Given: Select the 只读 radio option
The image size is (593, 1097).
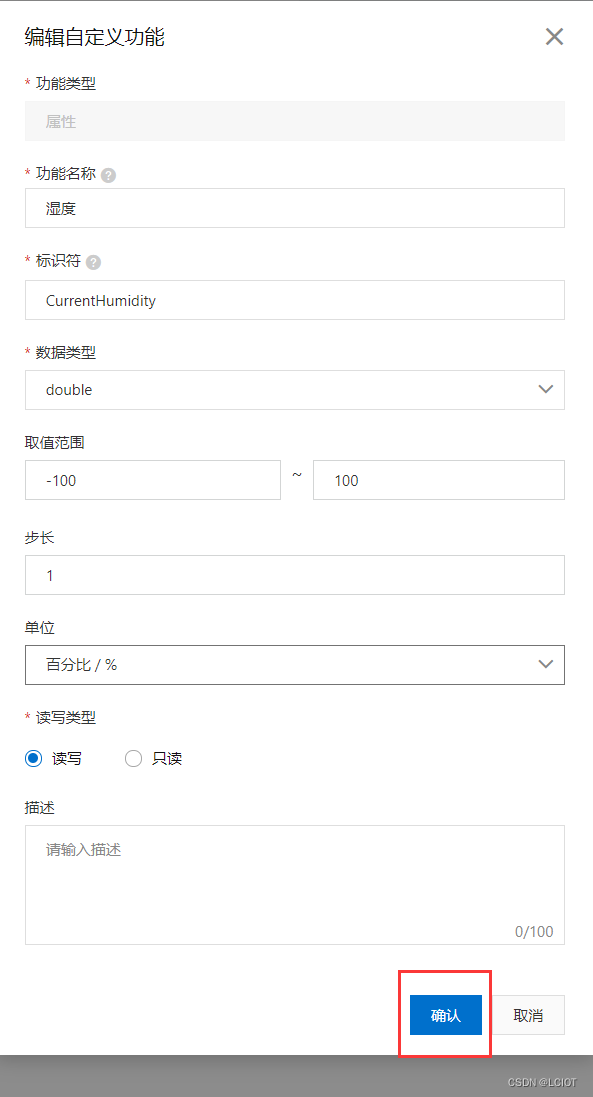Looking at the screenshot, I should [x=133, y=758].
